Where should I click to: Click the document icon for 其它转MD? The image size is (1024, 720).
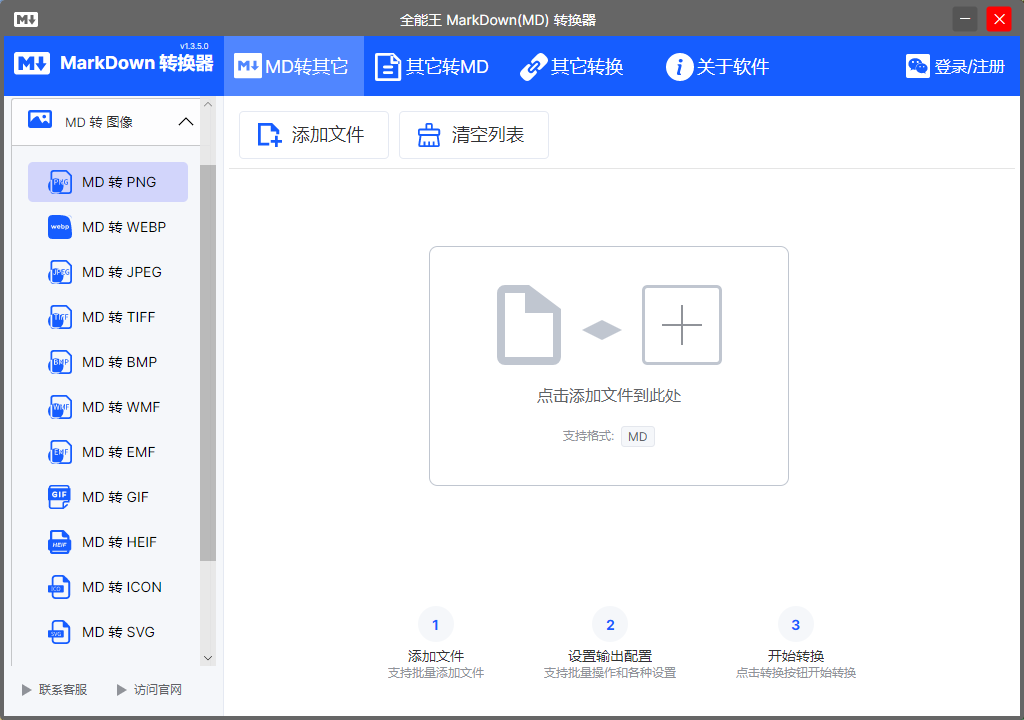tap(388, 67)
